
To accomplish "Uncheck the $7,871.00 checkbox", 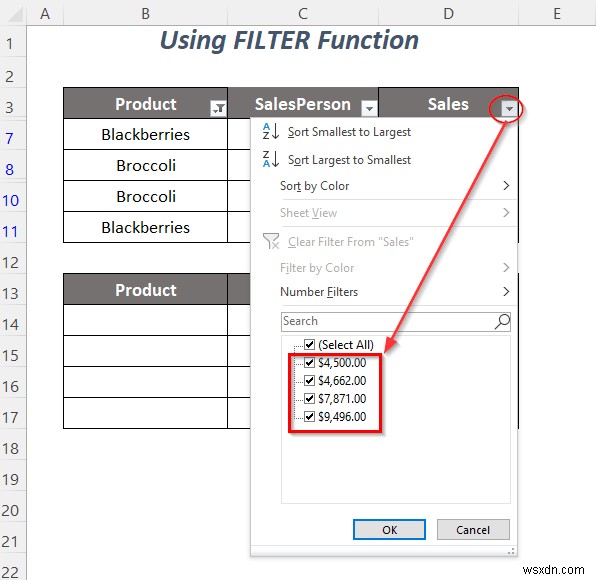I will tap(309, 398).
